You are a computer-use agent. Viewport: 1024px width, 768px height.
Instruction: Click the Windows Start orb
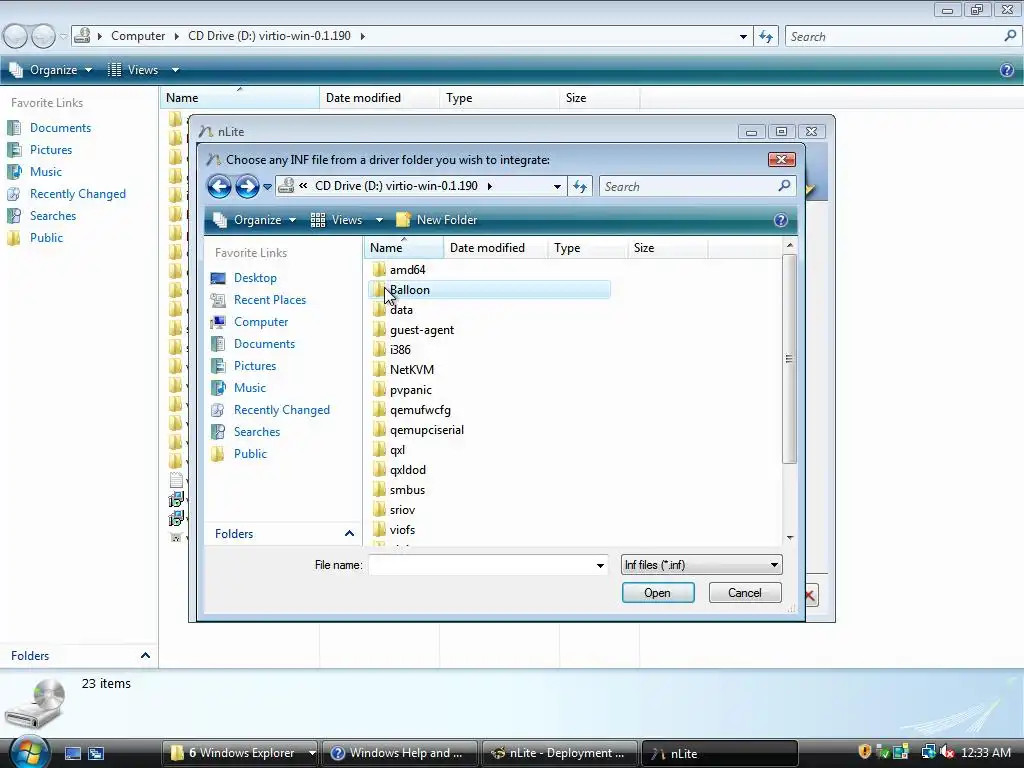tap(28, 752)
